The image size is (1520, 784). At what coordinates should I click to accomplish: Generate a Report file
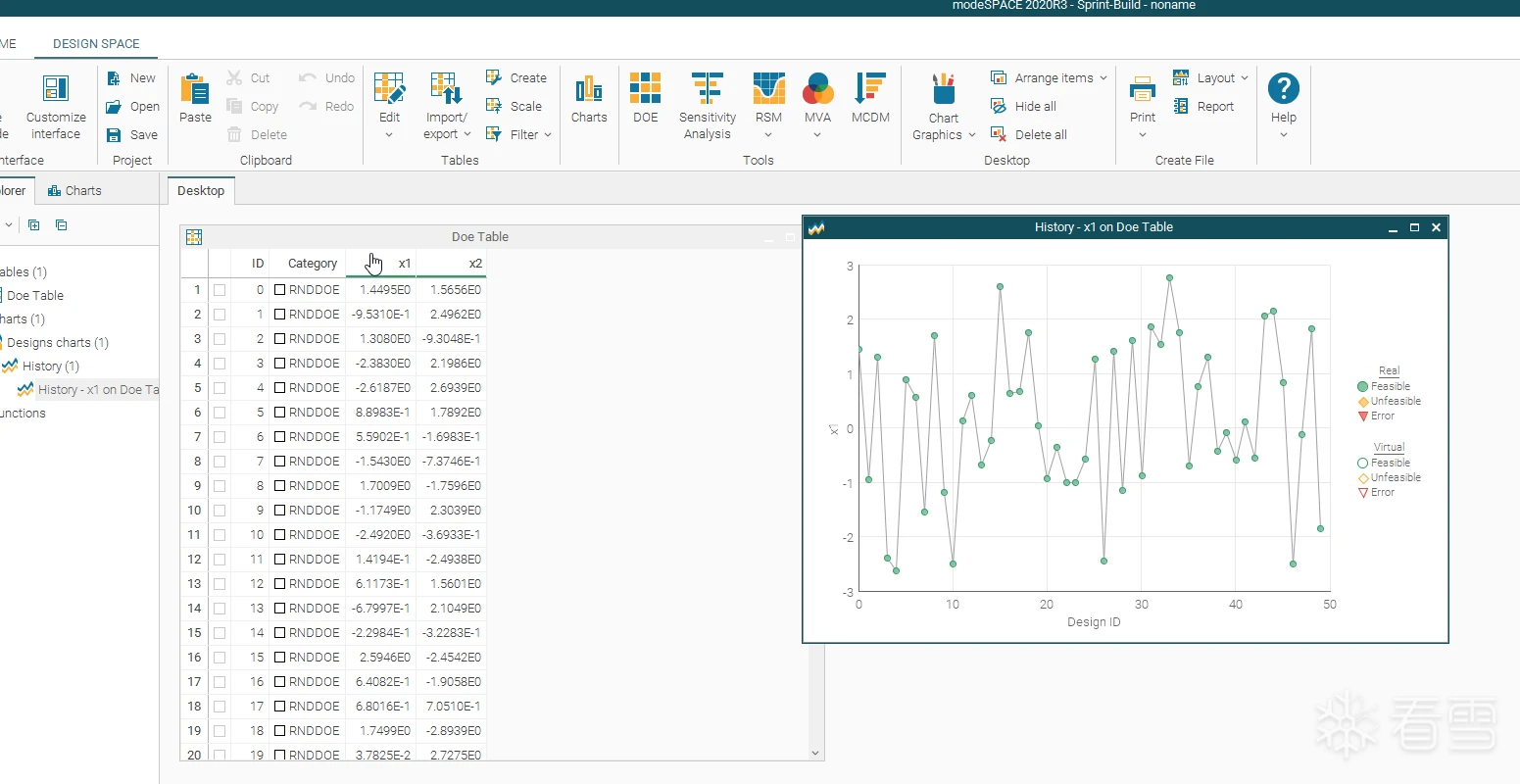[1203, 107]
